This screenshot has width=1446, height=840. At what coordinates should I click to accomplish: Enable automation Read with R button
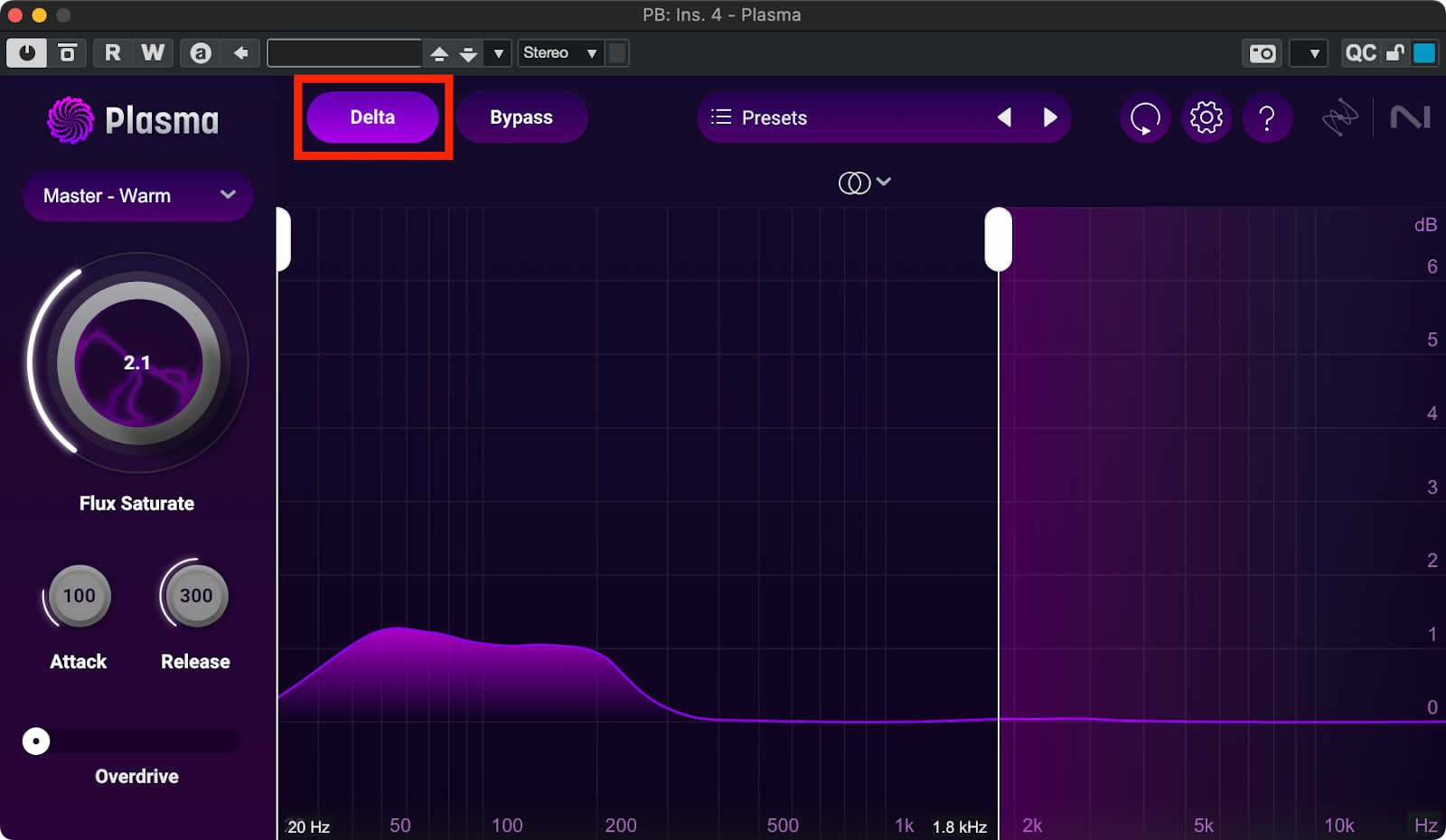[x=113, y=53]
